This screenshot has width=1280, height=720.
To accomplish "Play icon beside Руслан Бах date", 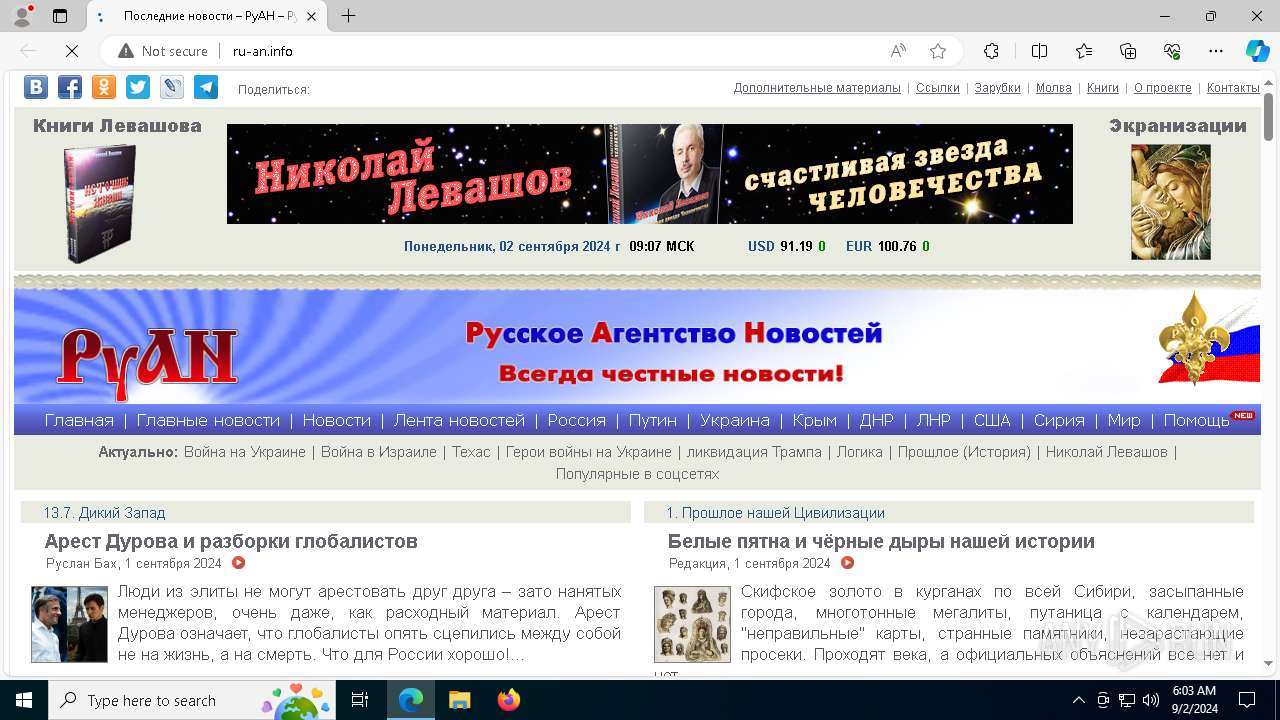I will pyautogui.click(x=238, y=563).
